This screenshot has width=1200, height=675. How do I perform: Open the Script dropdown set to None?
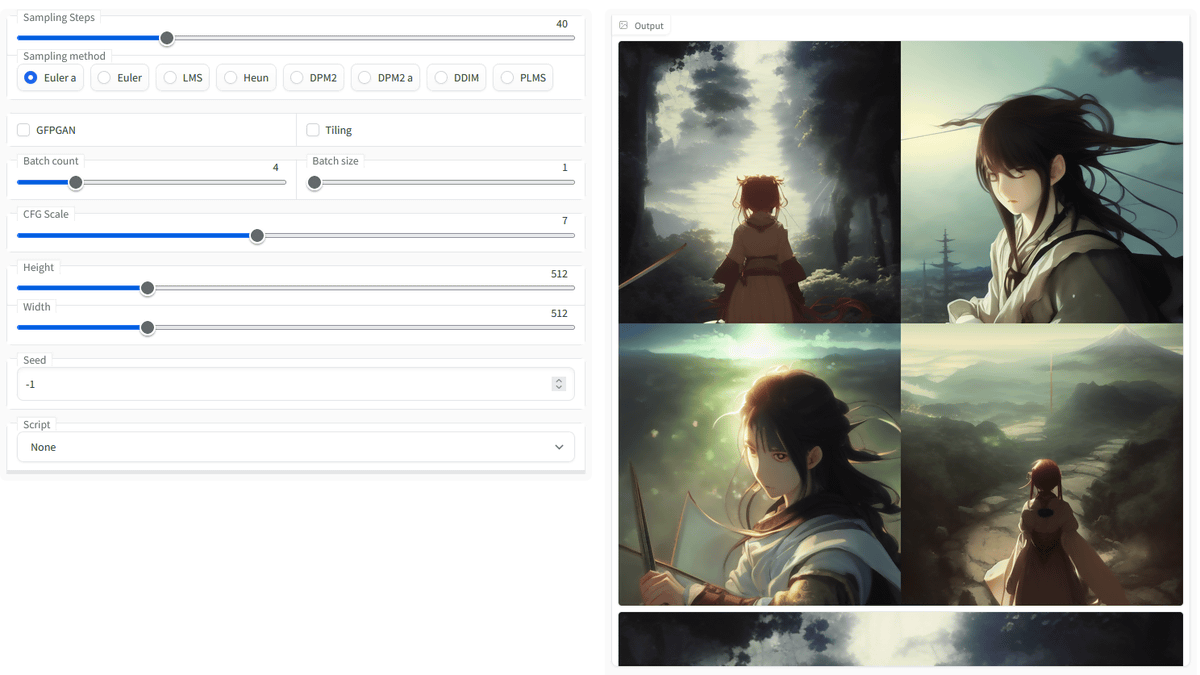[296, 447]
